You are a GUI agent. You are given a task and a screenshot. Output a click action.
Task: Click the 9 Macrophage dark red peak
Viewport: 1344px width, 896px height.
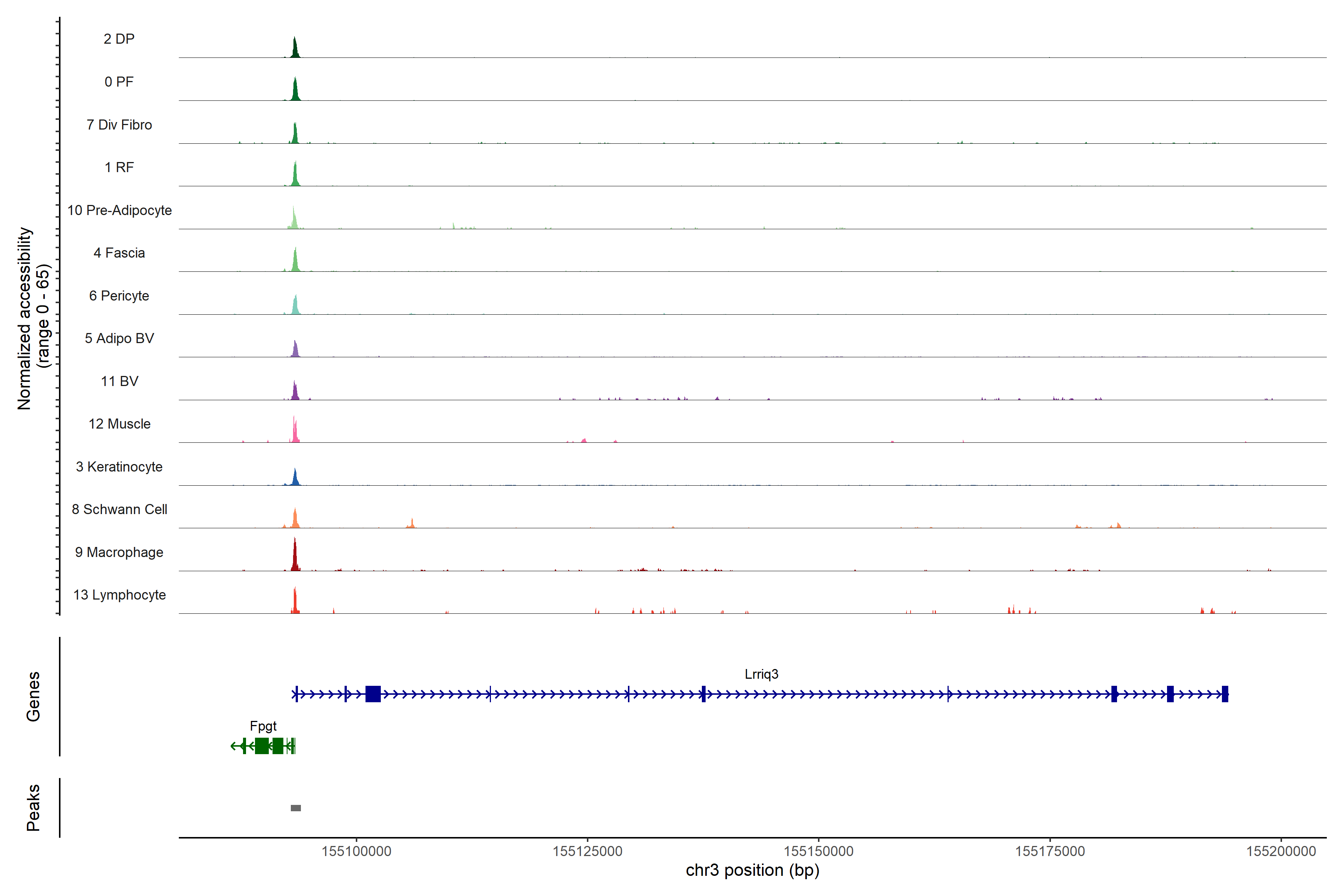pos(295,557)
